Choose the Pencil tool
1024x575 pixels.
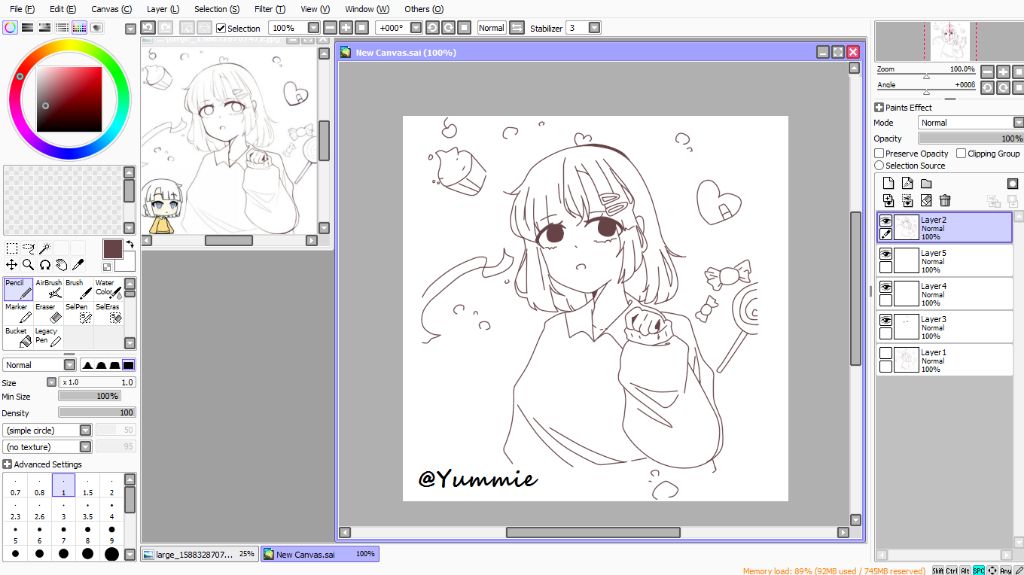point(18,289)
